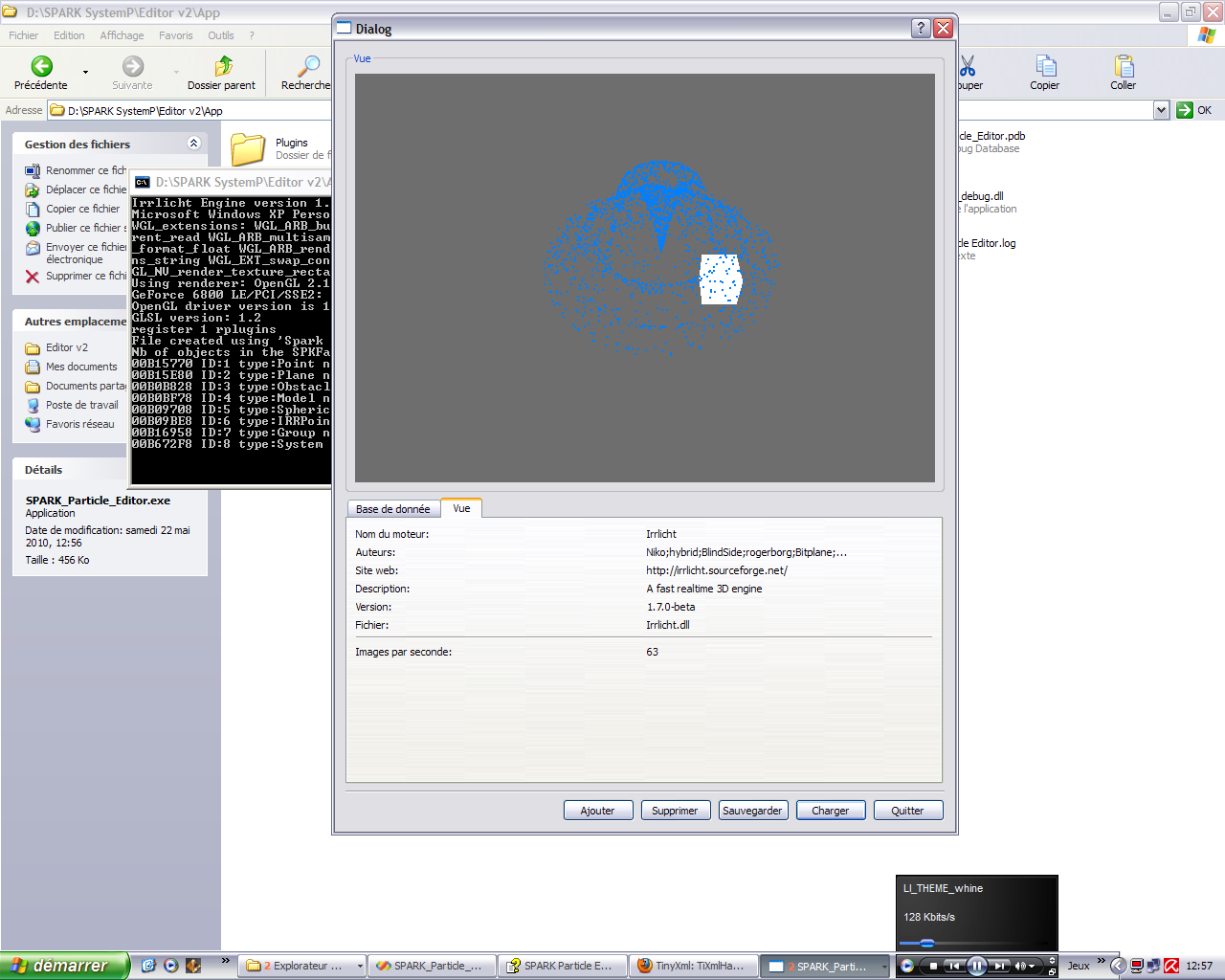This screenshot has height=980, width=1225.
Task: Click the Media Player speaker volume icon
Action: pyautogui.click(x=1020, y=966)
